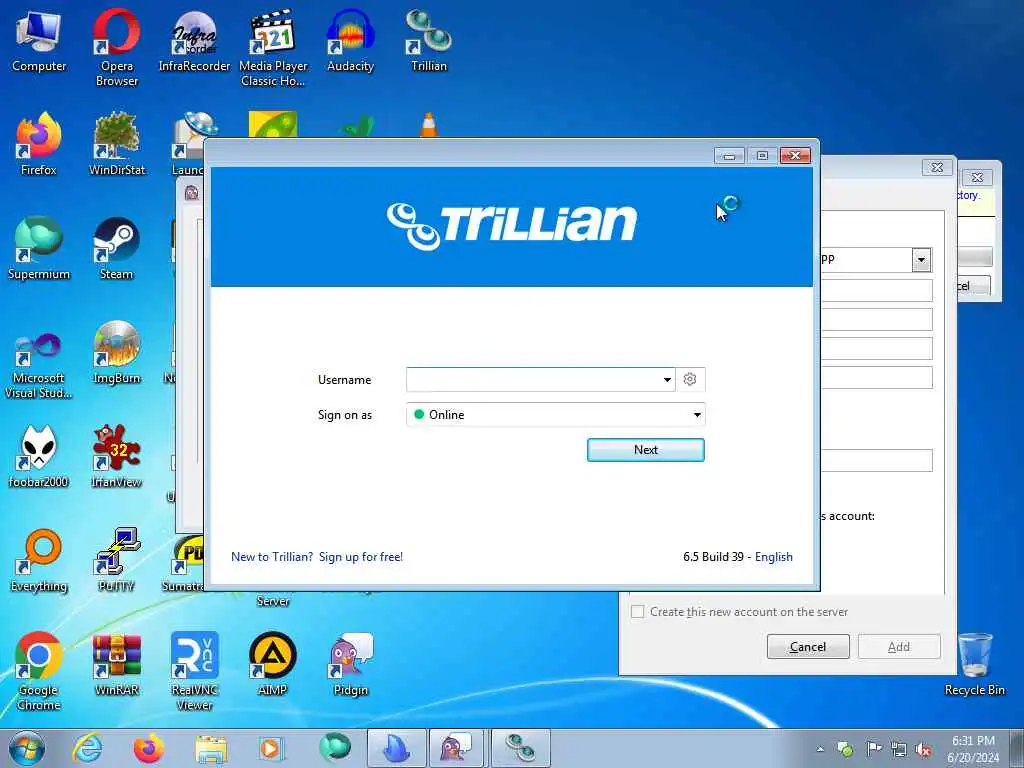Click the Action Center flag tray icon
The height and width of the screenshot is (768, 1024).
coord(873,749)
